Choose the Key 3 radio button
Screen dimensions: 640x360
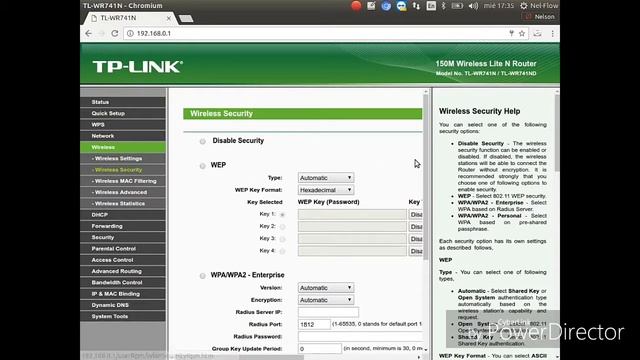point(282,239)
